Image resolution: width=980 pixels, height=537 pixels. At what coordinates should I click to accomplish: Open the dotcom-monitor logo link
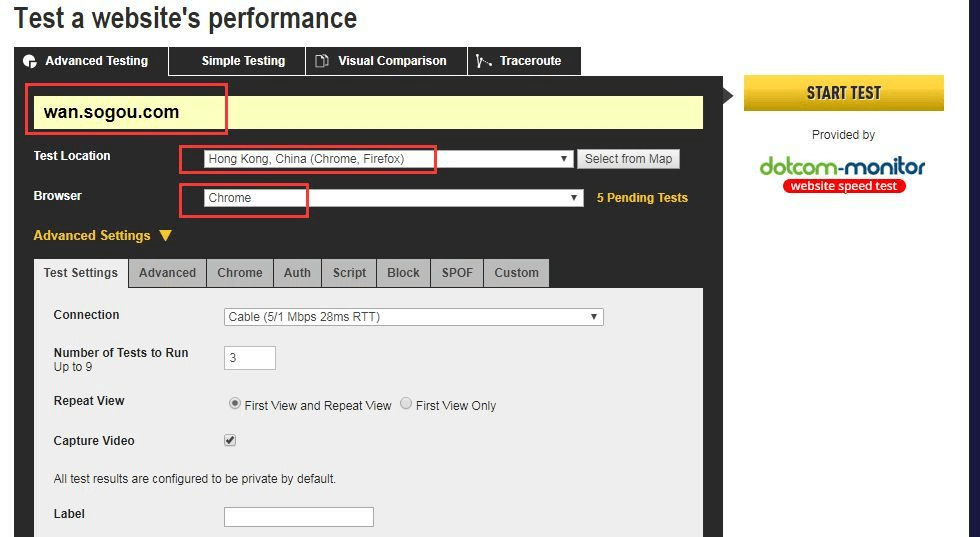coord(842,168)
